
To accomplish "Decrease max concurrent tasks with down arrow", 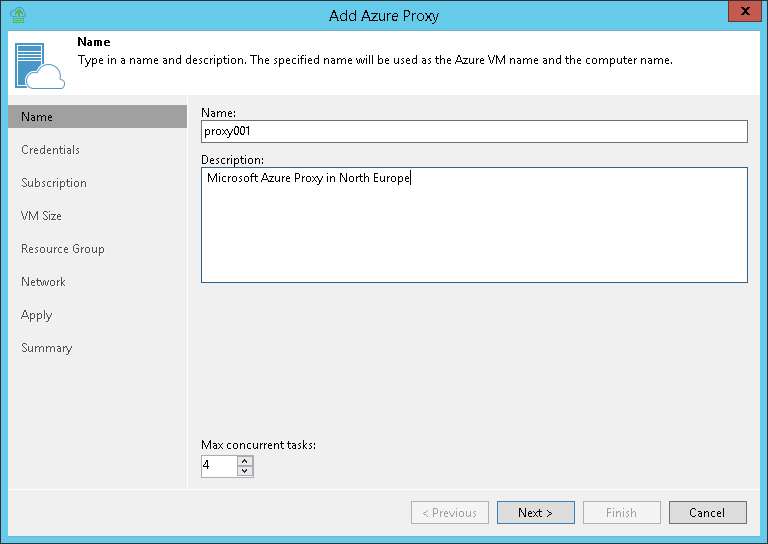I will tap(245, 471).
